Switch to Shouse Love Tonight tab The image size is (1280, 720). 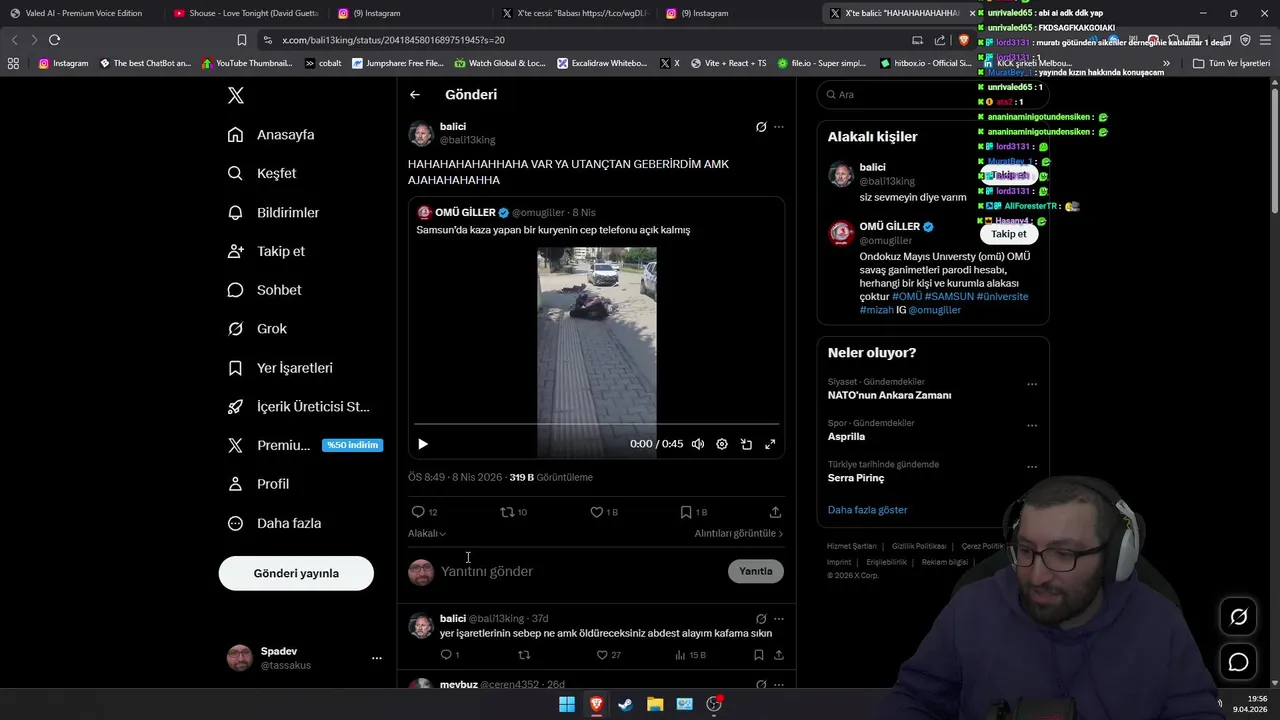(x=246, y=13)
